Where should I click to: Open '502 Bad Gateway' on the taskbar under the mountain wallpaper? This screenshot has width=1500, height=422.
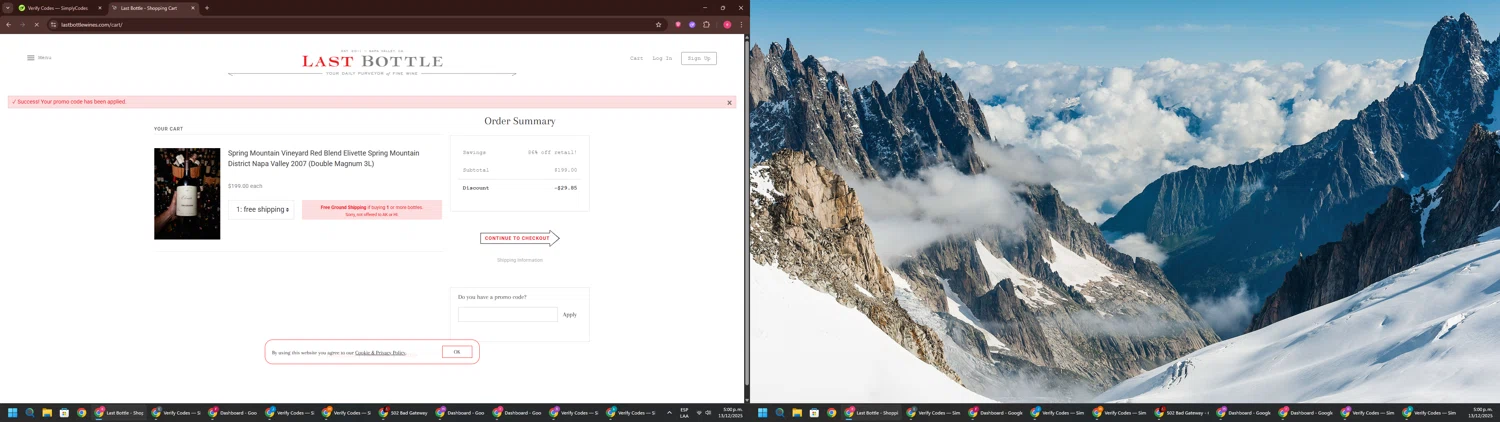pos(1181,412)
